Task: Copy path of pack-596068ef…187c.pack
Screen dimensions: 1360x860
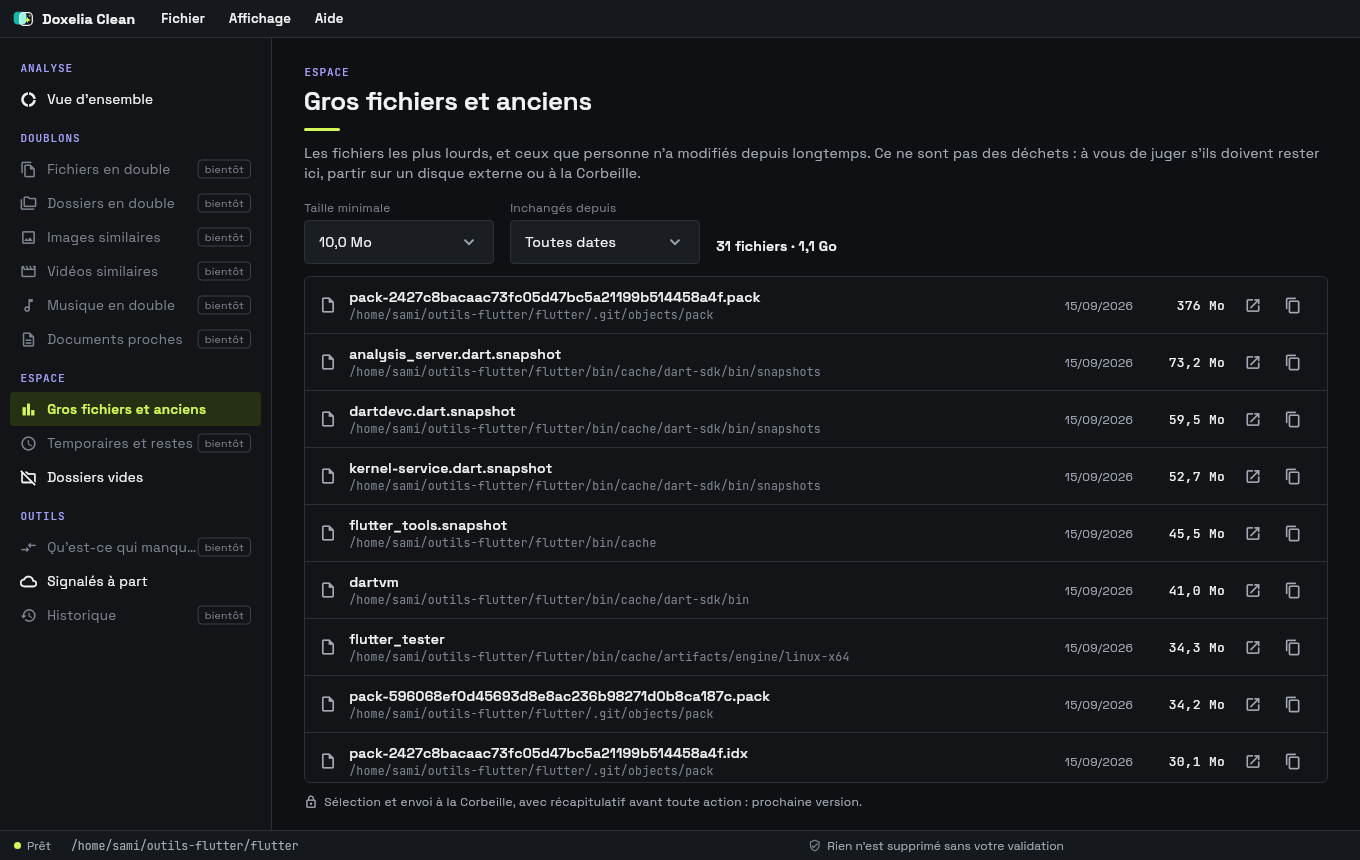Action: tap(1293, 704)
